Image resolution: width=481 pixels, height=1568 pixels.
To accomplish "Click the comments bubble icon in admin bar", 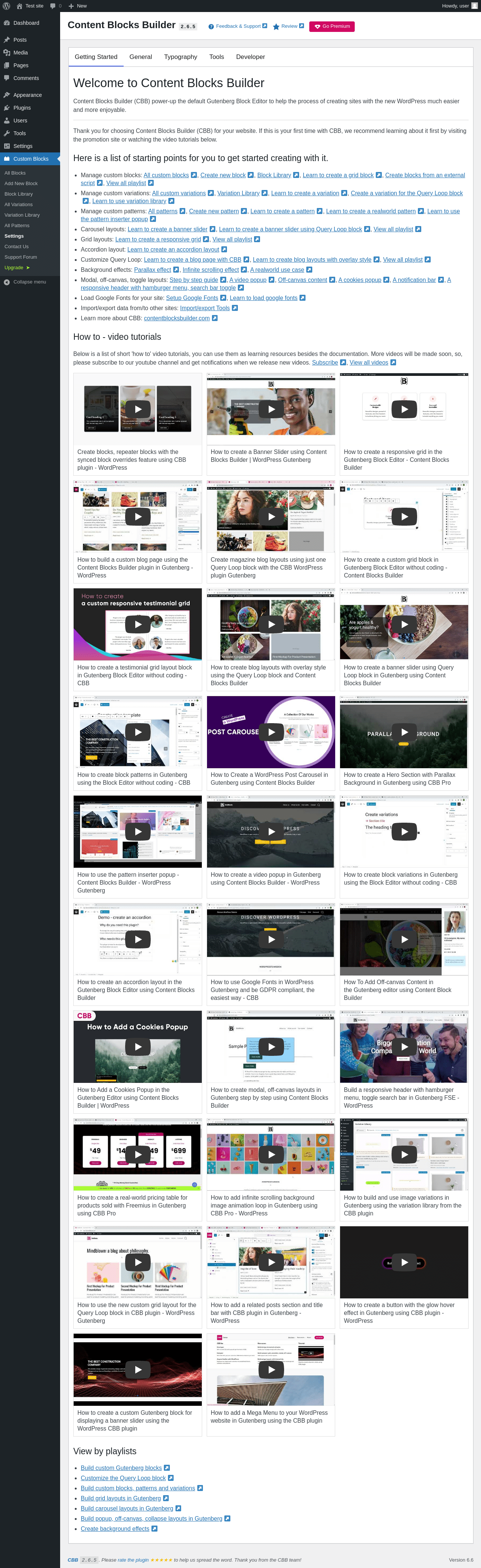I will pos(53,6).
